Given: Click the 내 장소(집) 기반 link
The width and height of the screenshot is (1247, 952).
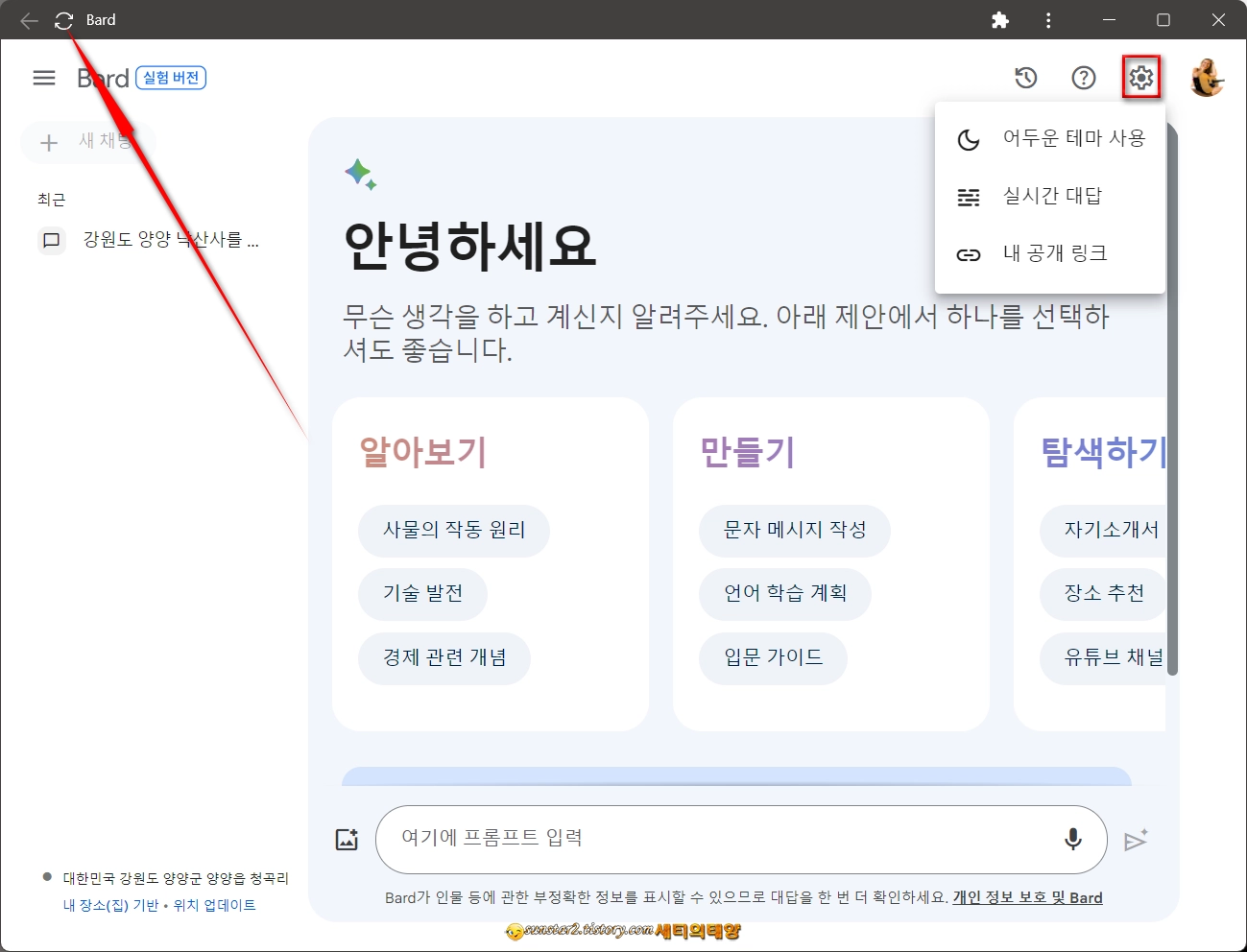Looking at the screenshot, I should coord(110,905).
